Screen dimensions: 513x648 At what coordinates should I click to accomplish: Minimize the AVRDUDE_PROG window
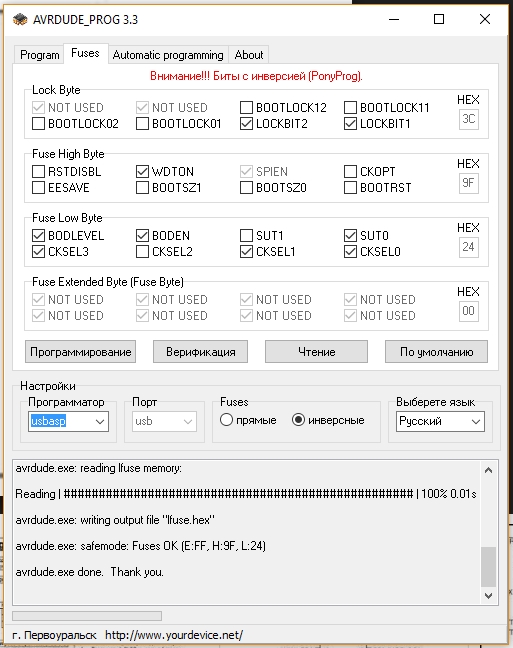tap(394, 19)
